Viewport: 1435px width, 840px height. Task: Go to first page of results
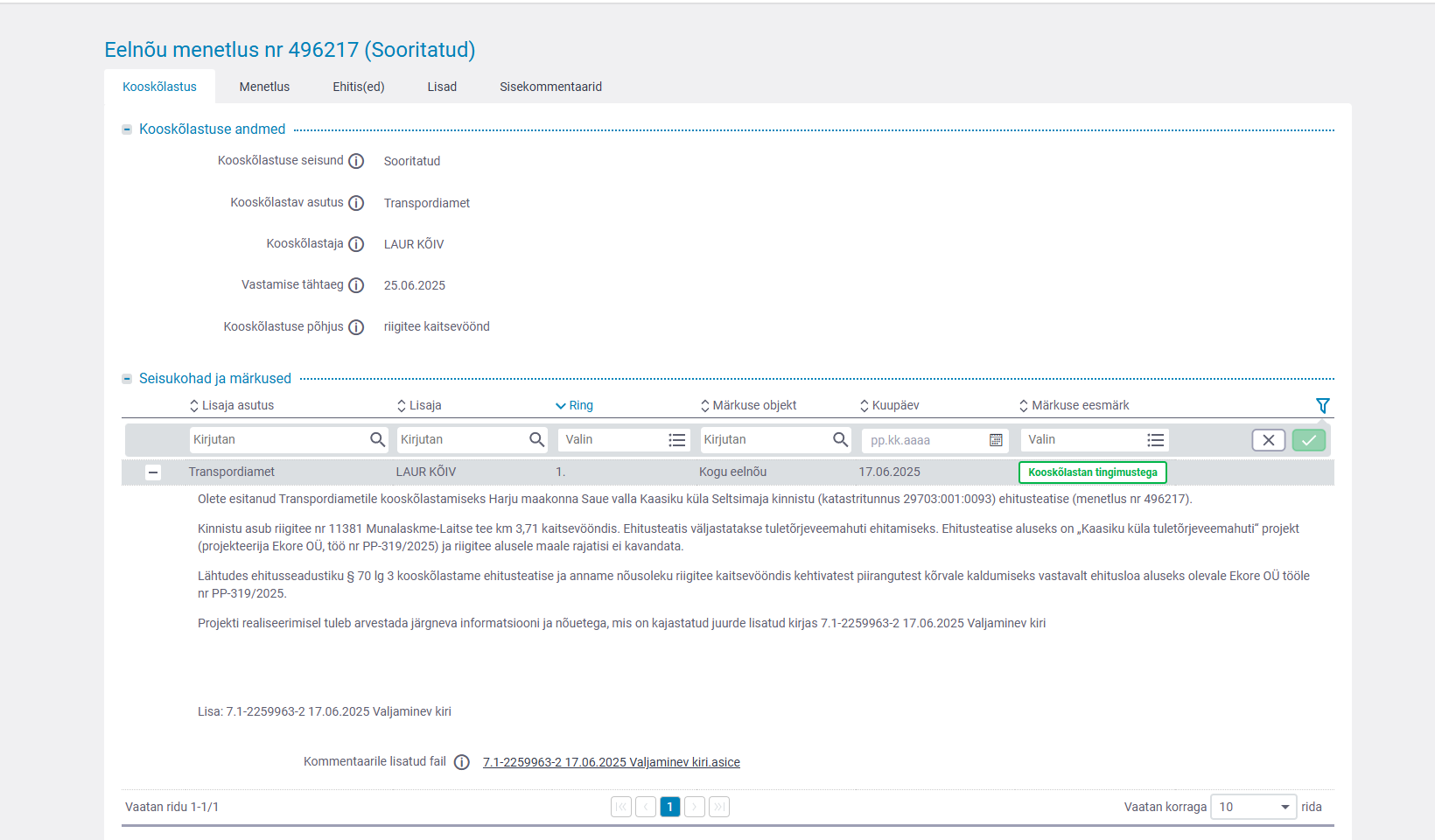tap(621, 807)
